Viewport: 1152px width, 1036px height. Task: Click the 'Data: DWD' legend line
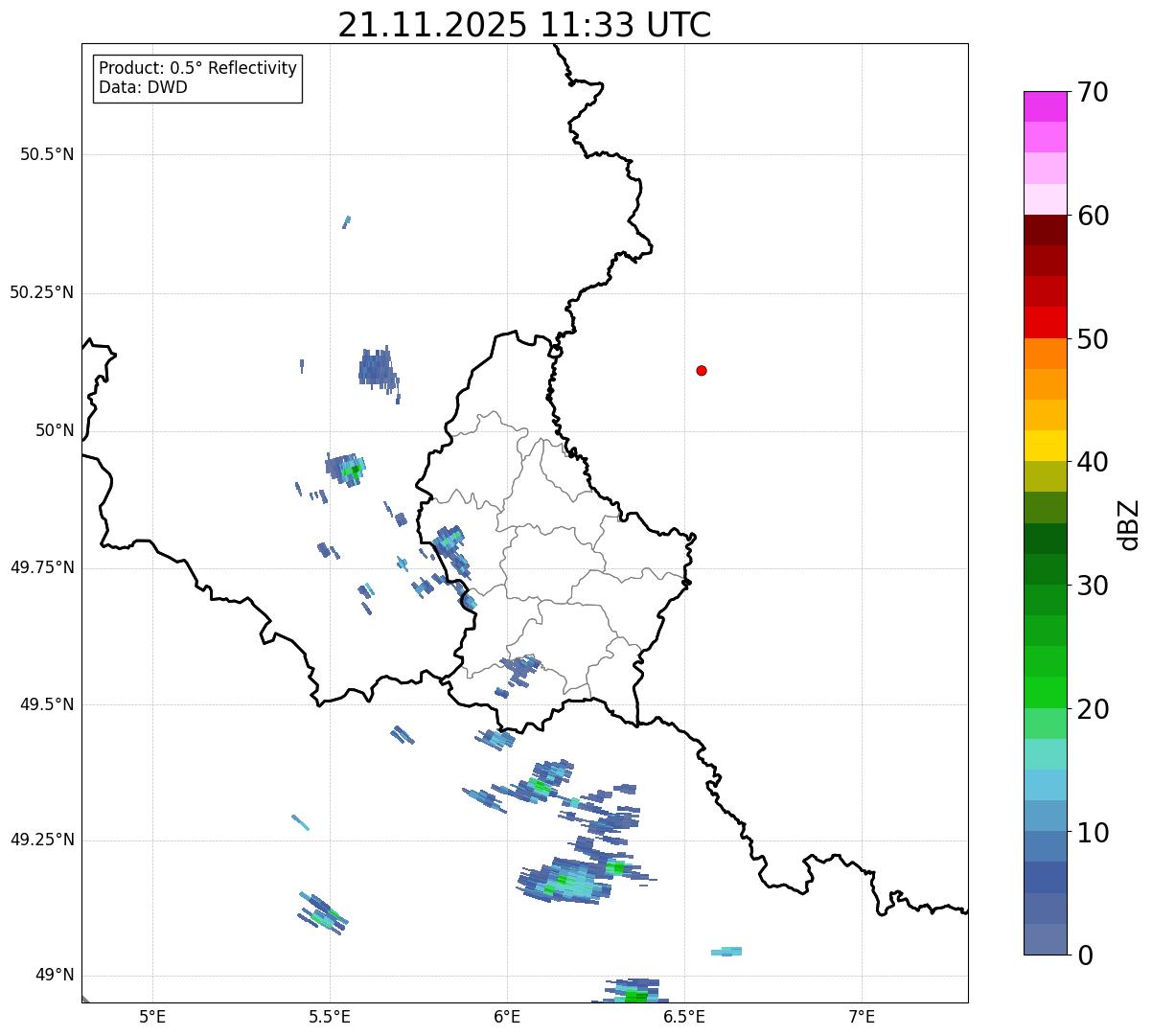coord(143,87)
